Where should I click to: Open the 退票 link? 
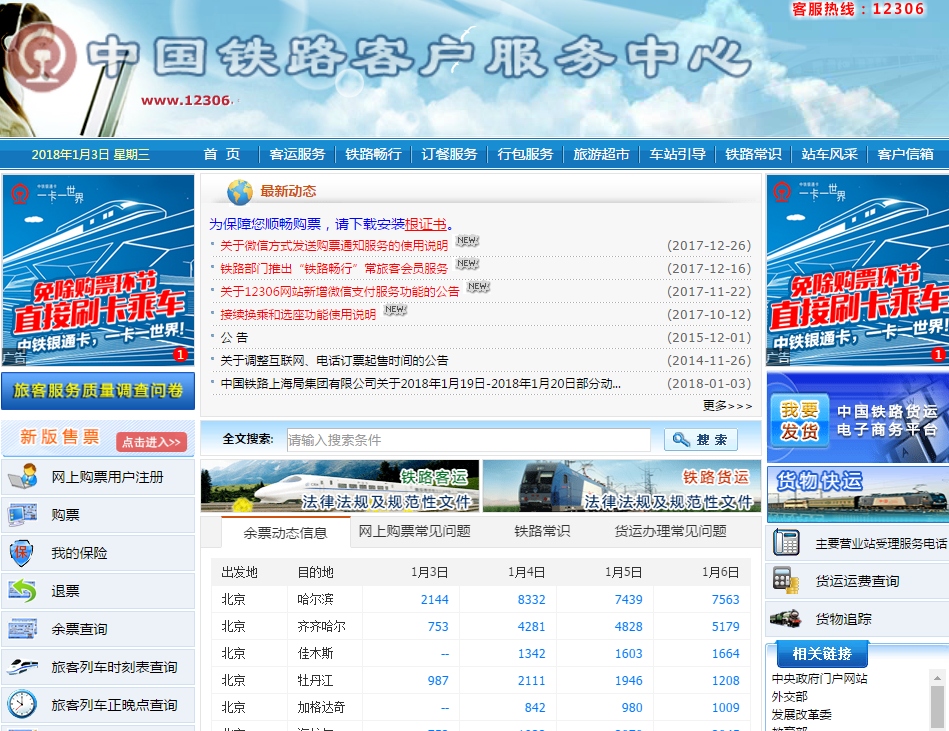click(x=65, y=591)
